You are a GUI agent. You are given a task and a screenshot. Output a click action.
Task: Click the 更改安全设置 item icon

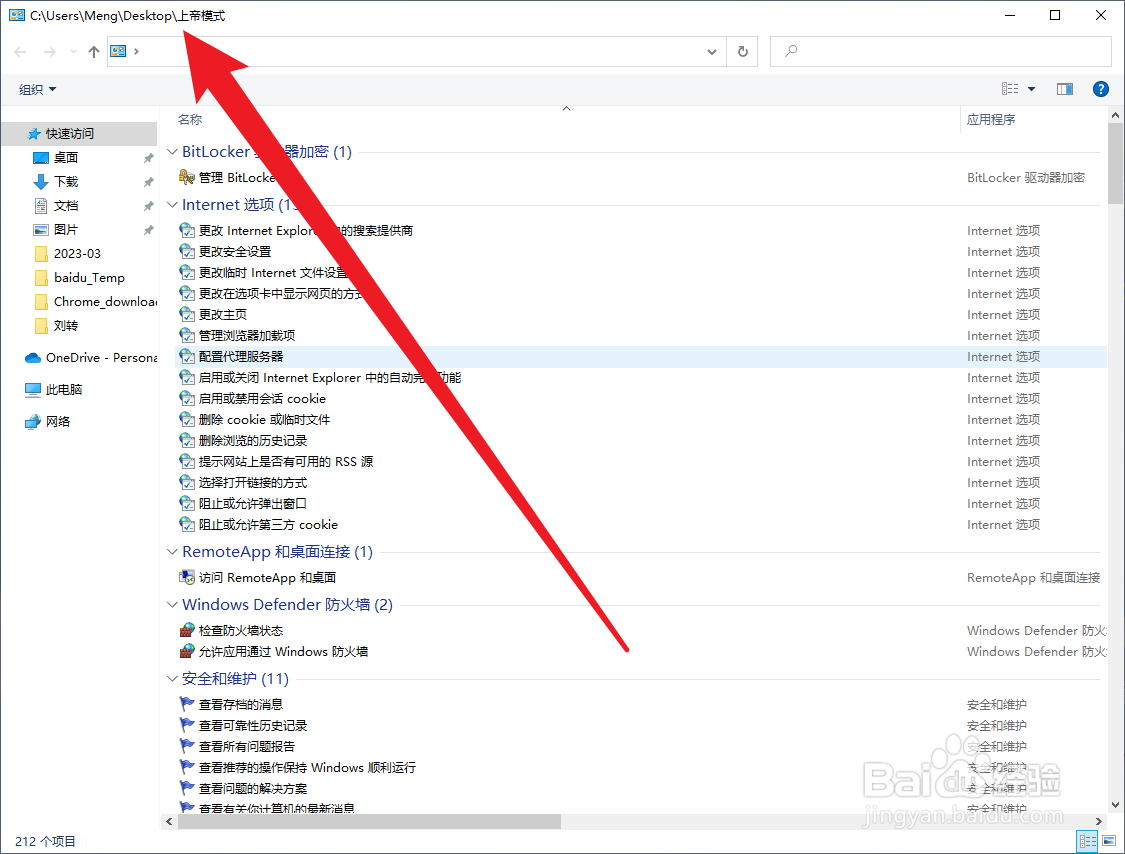pyautogui.click(x=187, y=251)
